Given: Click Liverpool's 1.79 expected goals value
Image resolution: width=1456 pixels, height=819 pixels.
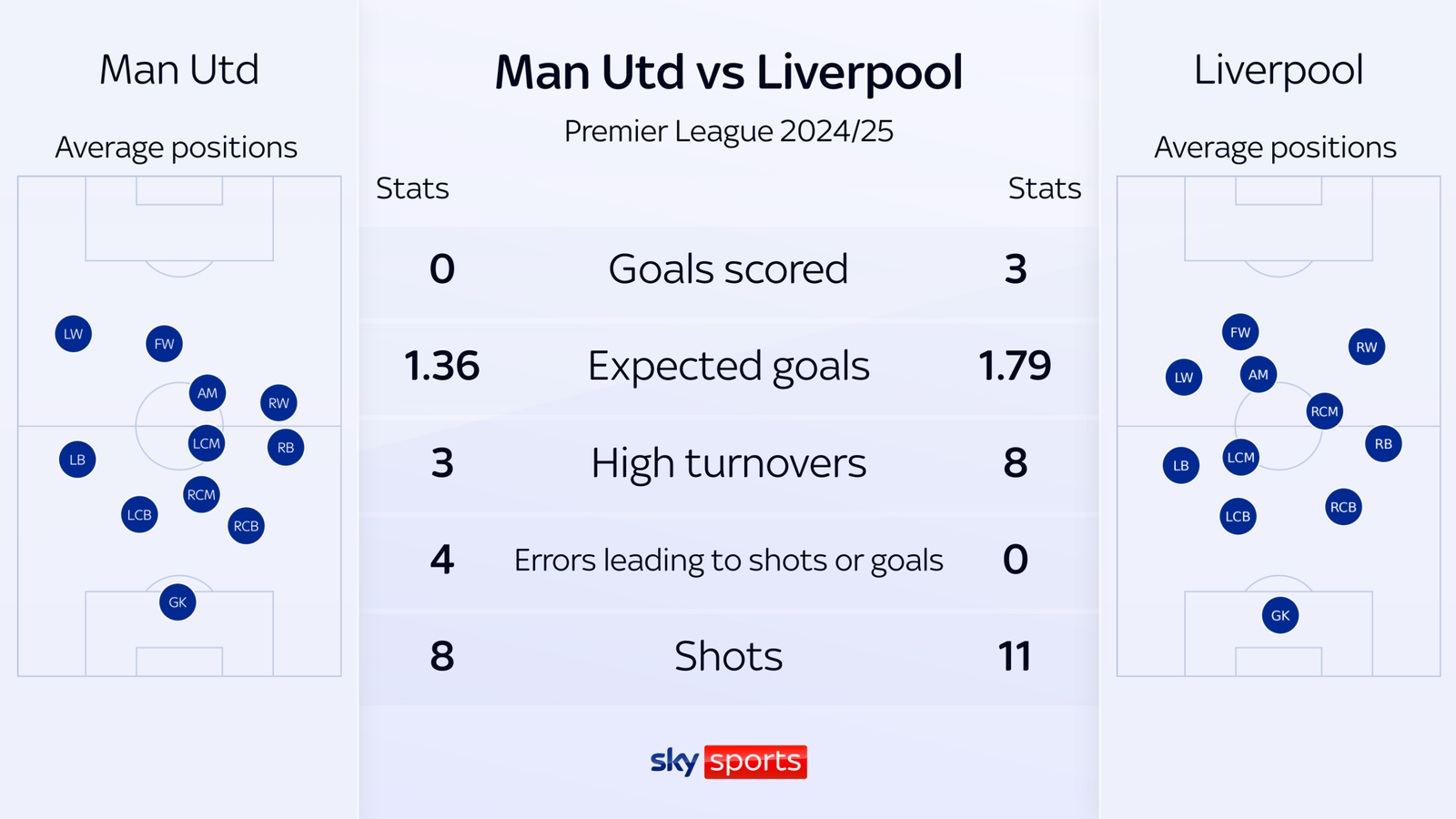Looking at the screenshot, I should 1015,366.
